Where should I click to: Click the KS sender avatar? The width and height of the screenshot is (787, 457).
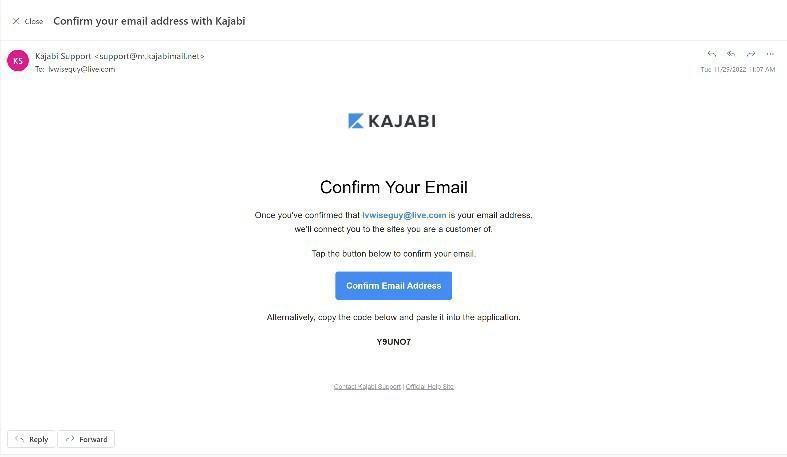pyautogui.click(x=17, y=61)
